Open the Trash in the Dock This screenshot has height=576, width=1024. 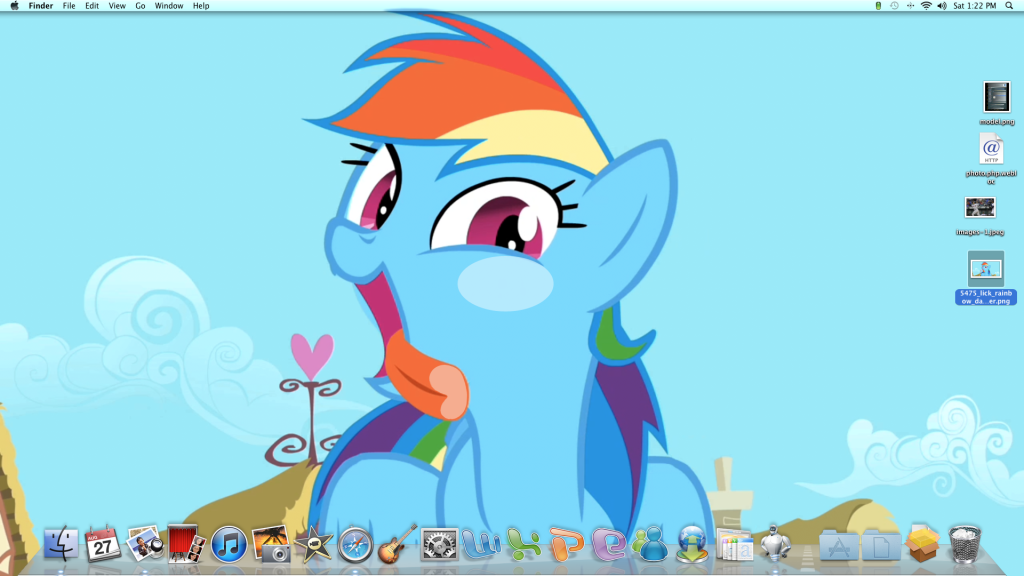pos(965,544)
